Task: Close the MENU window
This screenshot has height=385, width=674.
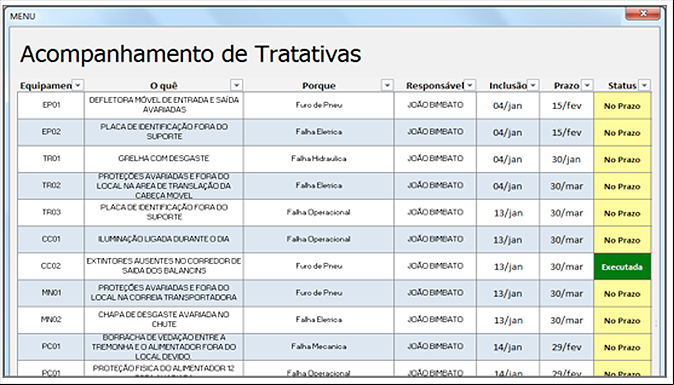Action: click(643, 13)
